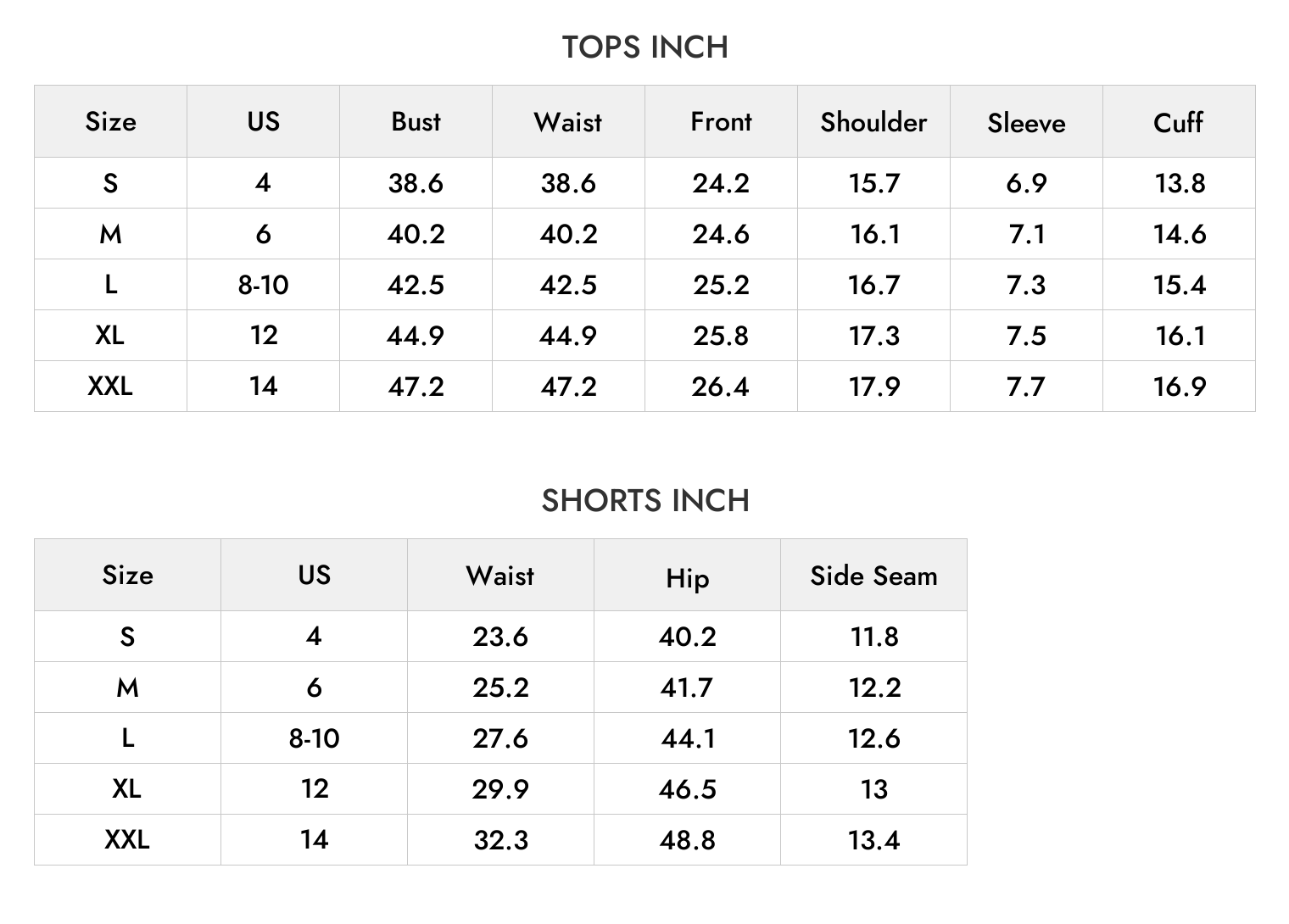Select the Shoulder column header
Viewport: 1289px width, 924px height.
tap(873, 122)
